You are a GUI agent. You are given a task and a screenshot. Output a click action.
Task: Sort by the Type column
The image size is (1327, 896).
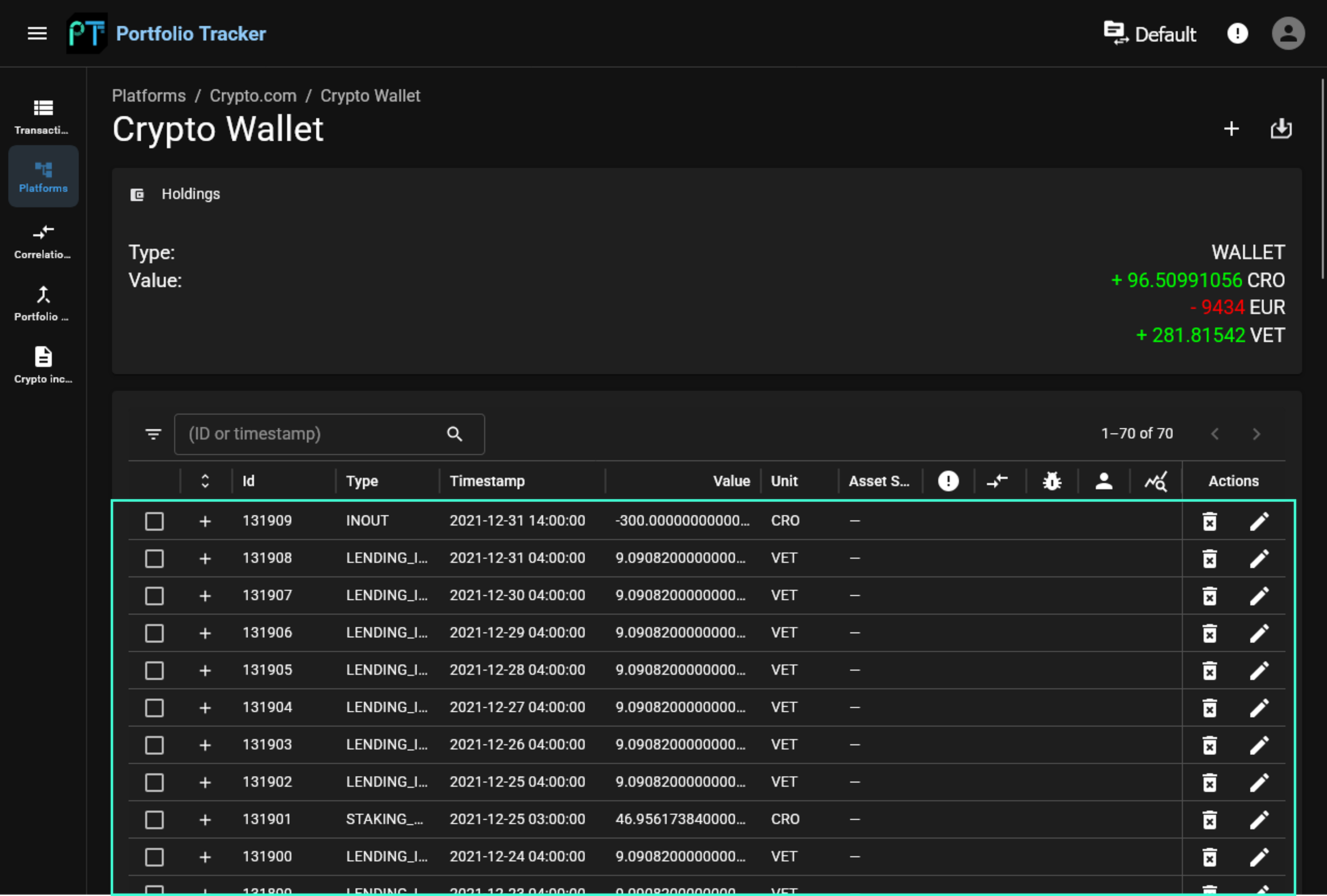[362, 481]
